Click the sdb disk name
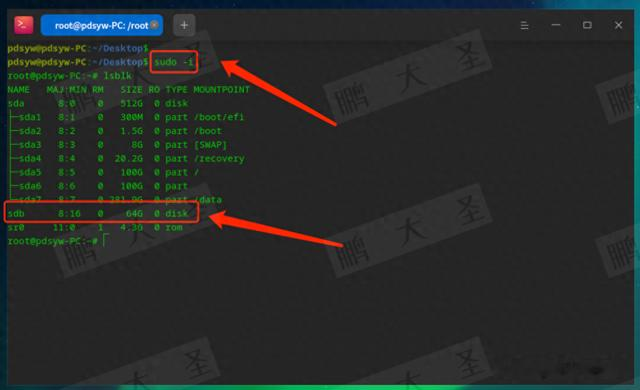640x390 pixels. (x=16, y=214)
